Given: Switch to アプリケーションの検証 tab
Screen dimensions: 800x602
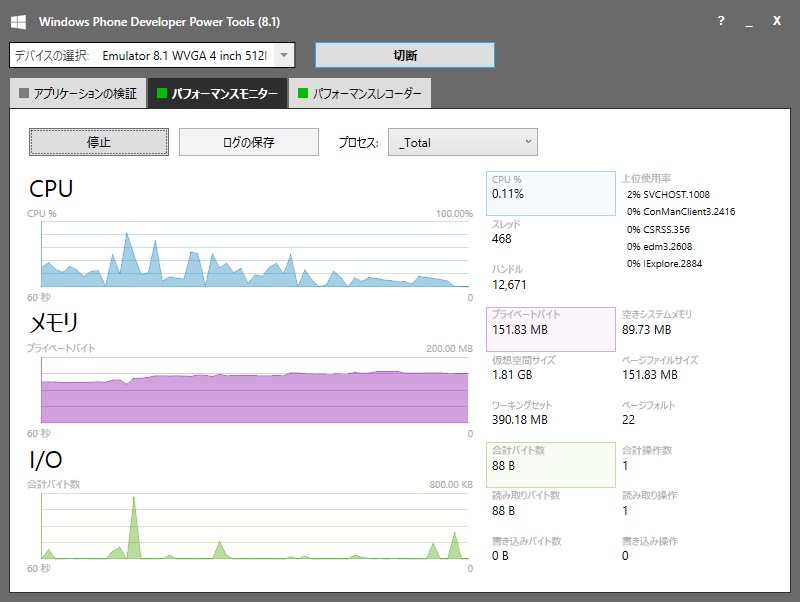Looking at the screenshot, I should click(78, 93).
